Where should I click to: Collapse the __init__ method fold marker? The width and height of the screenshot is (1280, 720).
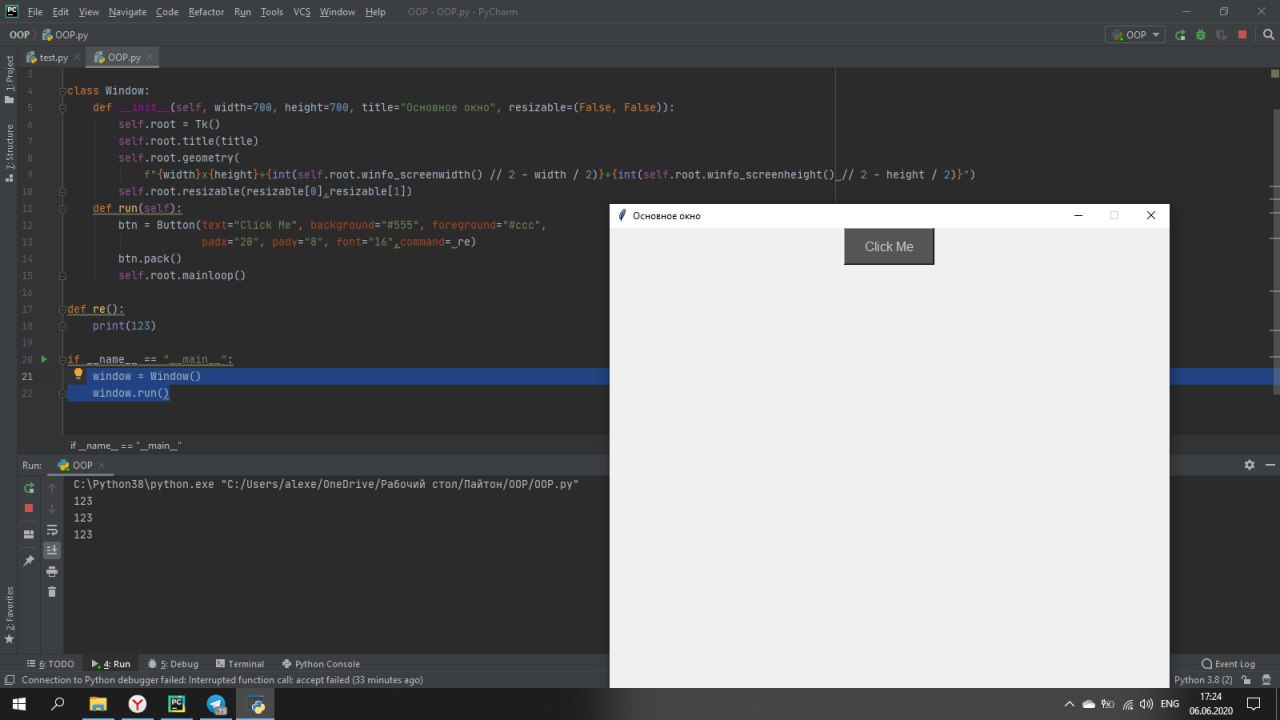click(x=62, y=107)
